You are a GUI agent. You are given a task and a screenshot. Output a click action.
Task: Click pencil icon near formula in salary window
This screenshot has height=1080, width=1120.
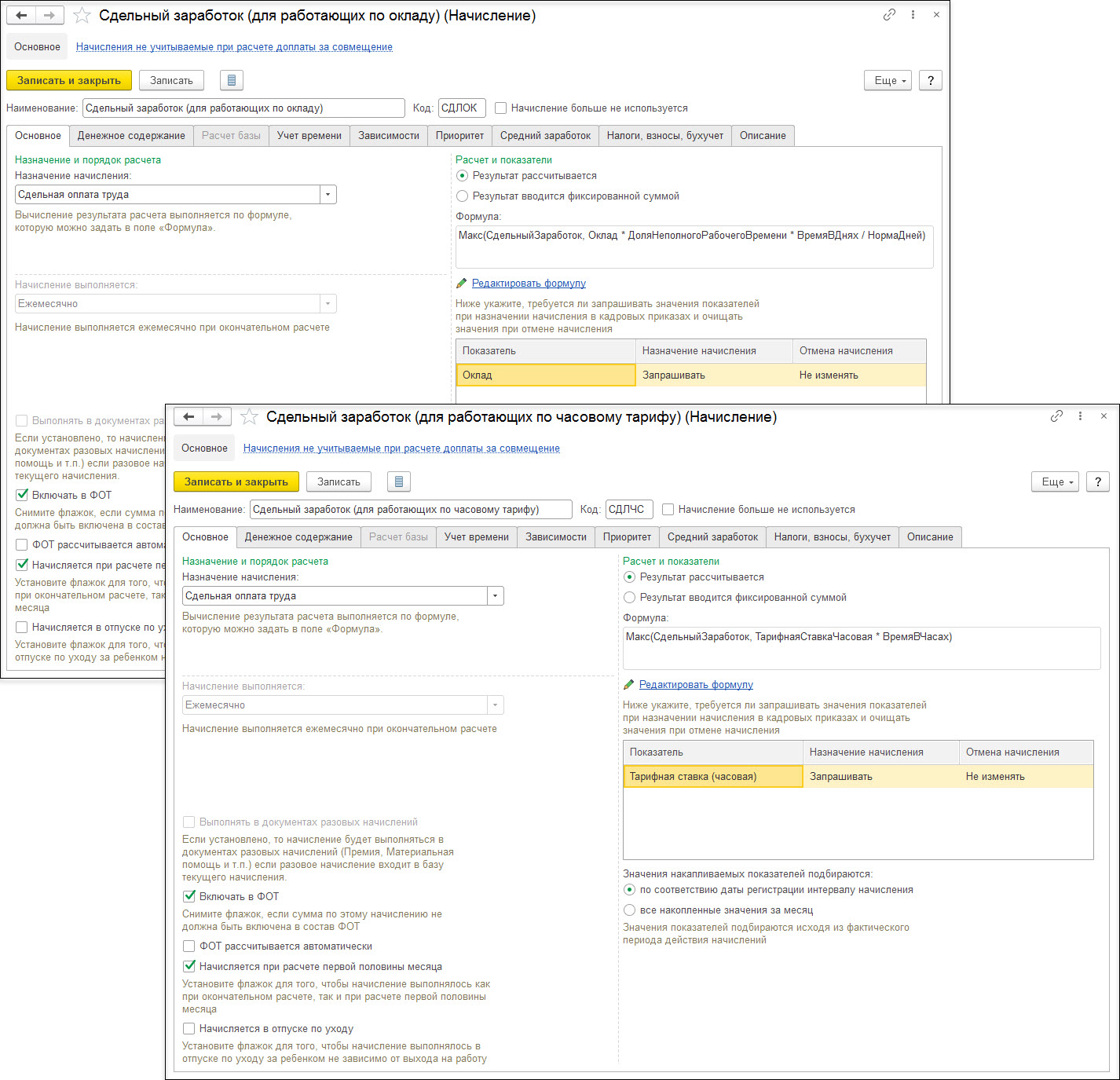pos(462,284)
